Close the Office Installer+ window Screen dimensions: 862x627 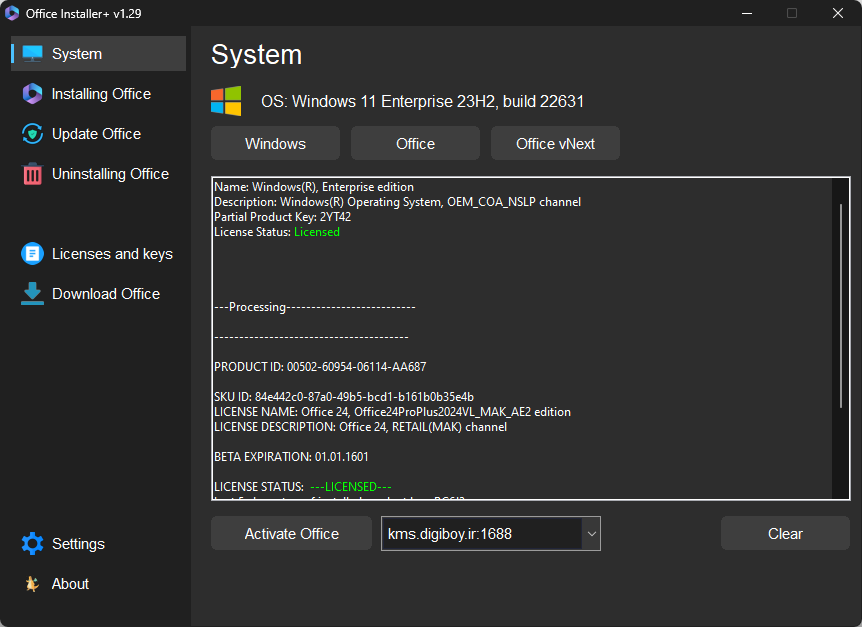pos(837,13)
